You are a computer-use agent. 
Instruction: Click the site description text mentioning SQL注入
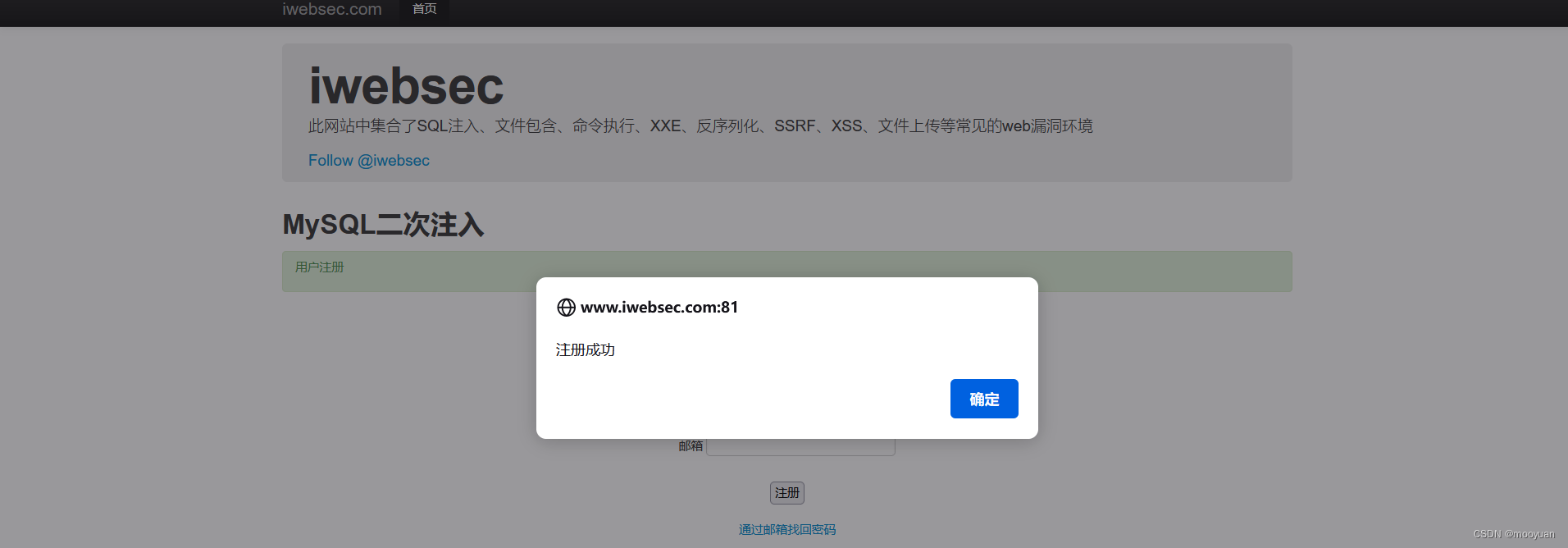[x=700, y=126]
